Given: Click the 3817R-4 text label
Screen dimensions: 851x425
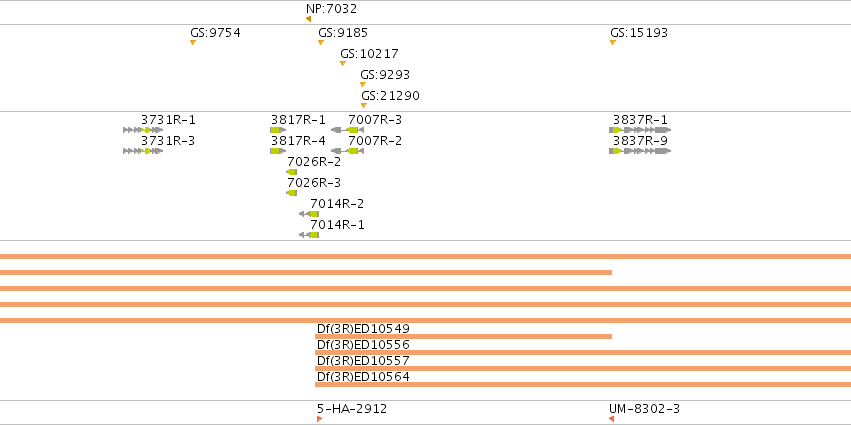Looking at the screenshot, I should tap(299, 141).
